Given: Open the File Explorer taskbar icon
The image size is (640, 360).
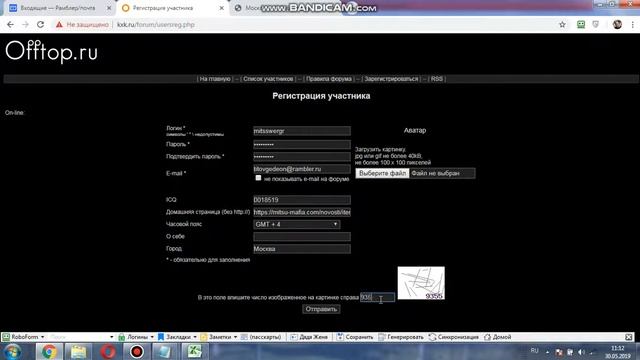Looking at the screenshot, I should (78, 351).
